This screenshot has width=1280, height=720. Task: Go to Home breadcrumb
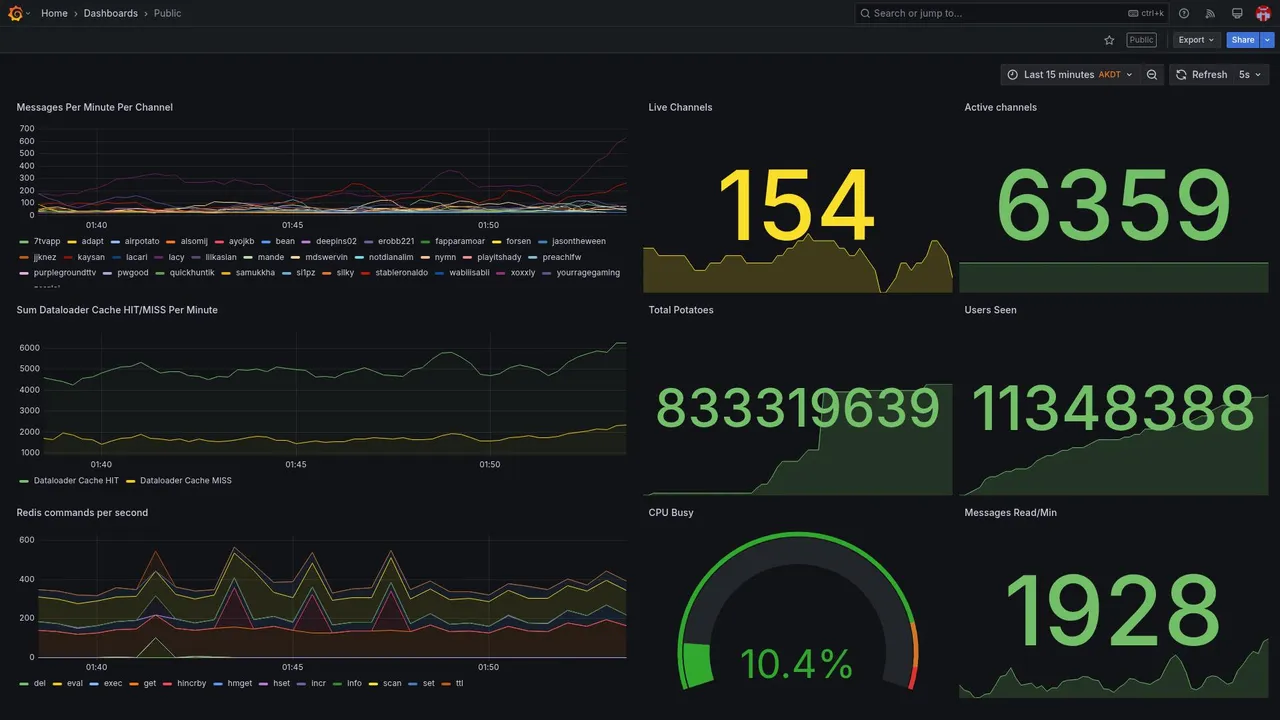54,13
